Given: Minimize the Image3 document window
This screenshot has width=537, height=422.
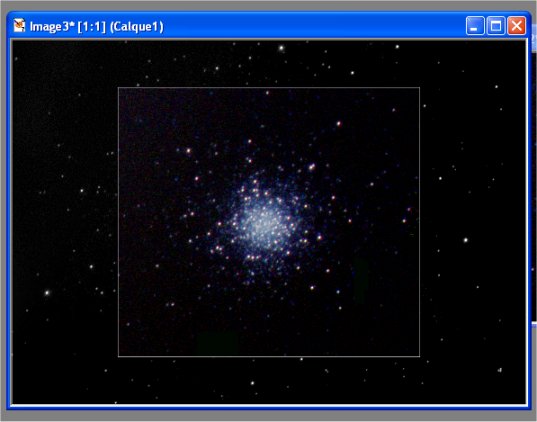Looking at the screenshot, I should click(475, 26).
